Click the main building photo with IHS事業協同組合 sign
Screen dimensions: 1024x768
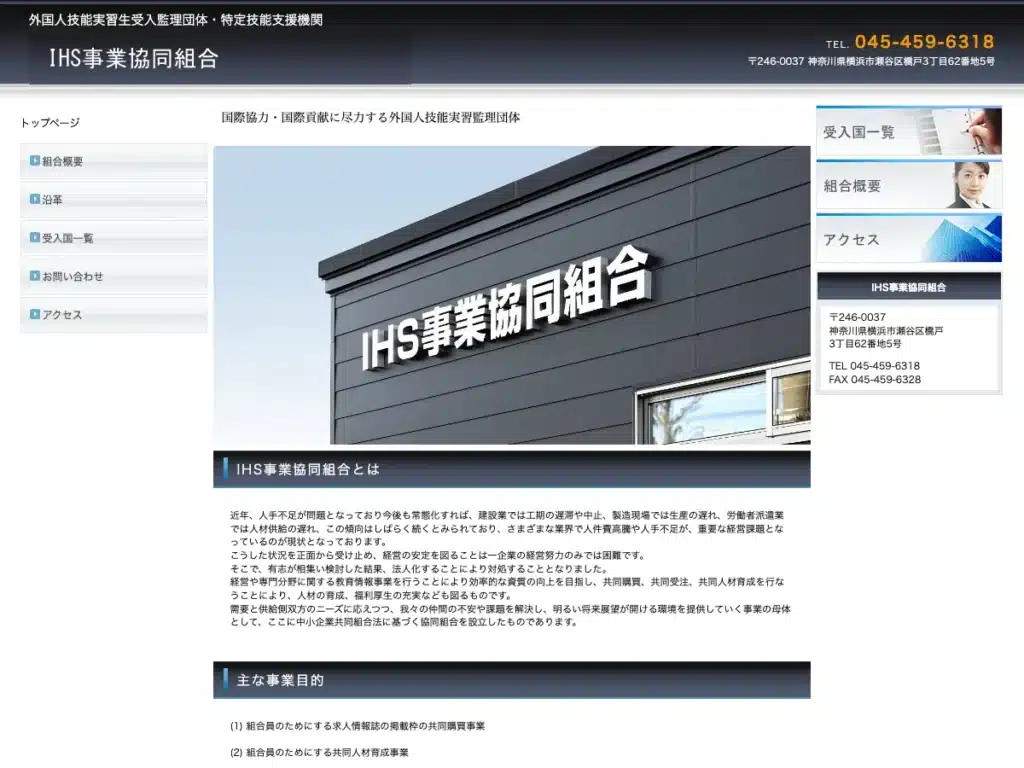pos(511,295)
